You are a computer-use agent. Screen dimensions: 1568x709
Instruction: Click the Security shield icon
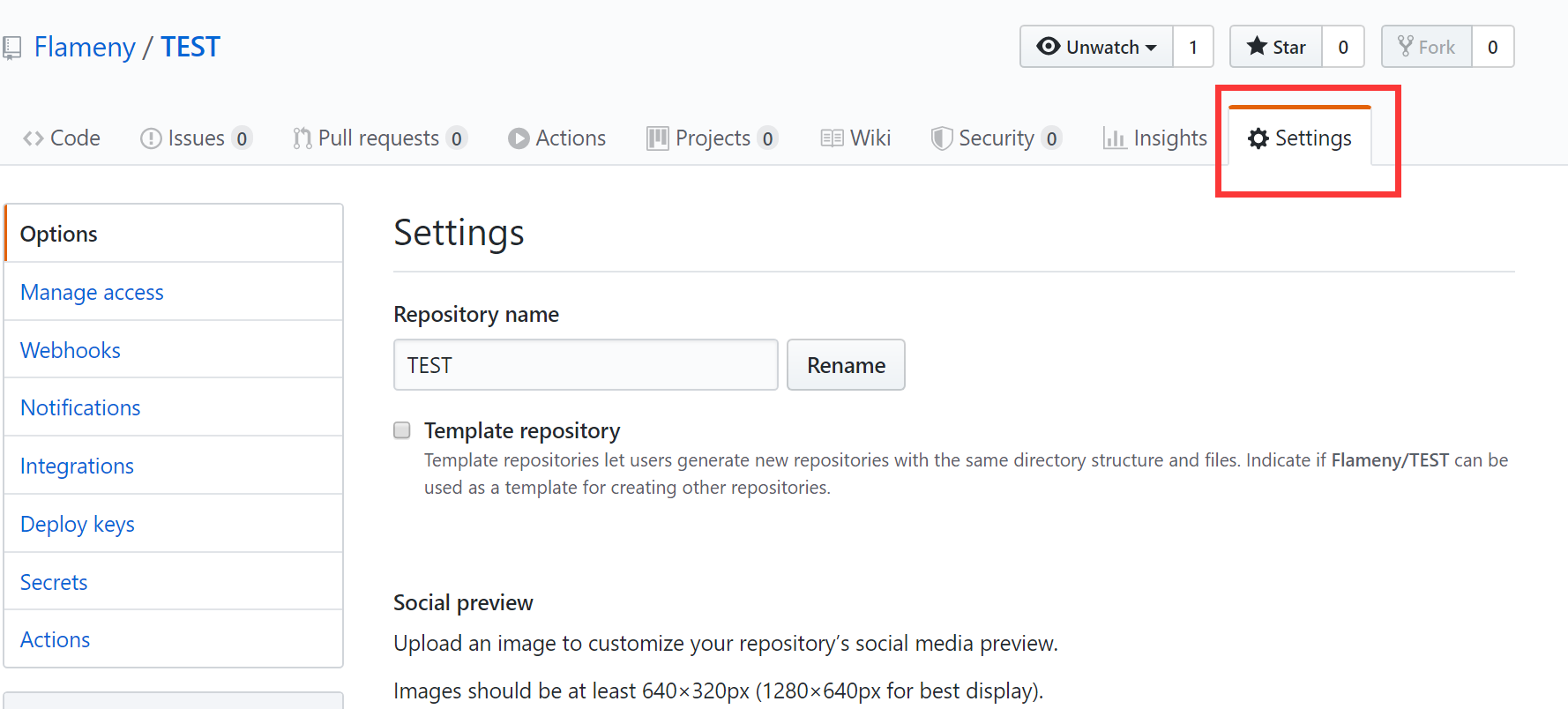point(942,138)
